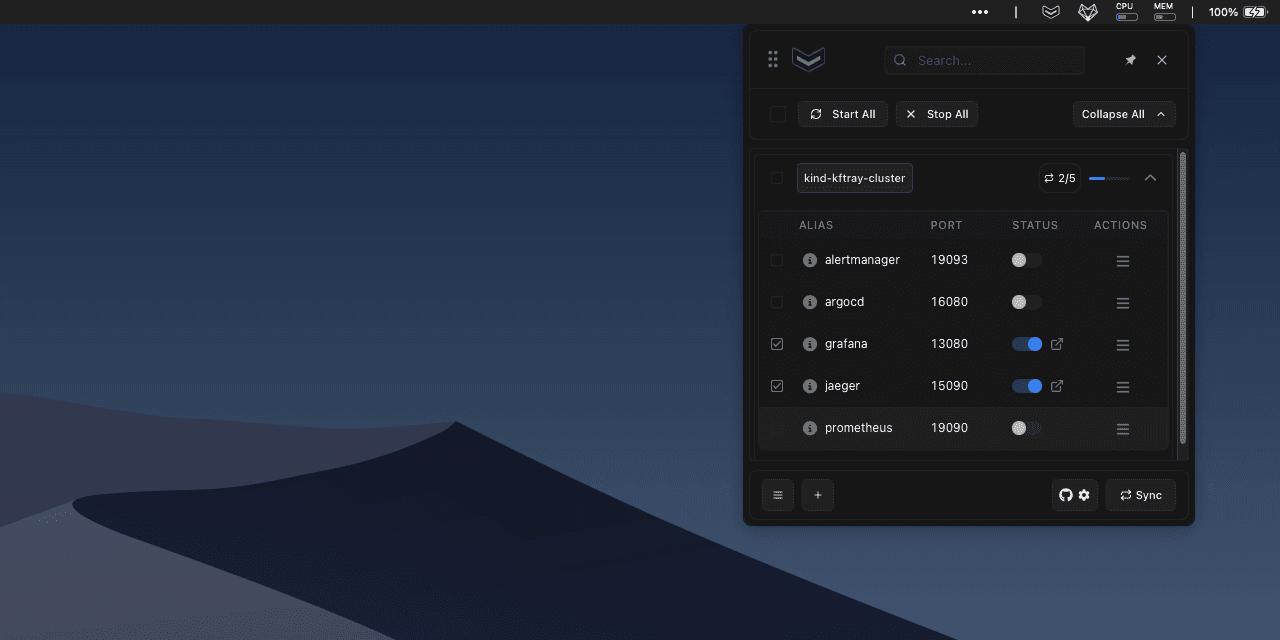Click the argocd alias text

tap(844, 302)
